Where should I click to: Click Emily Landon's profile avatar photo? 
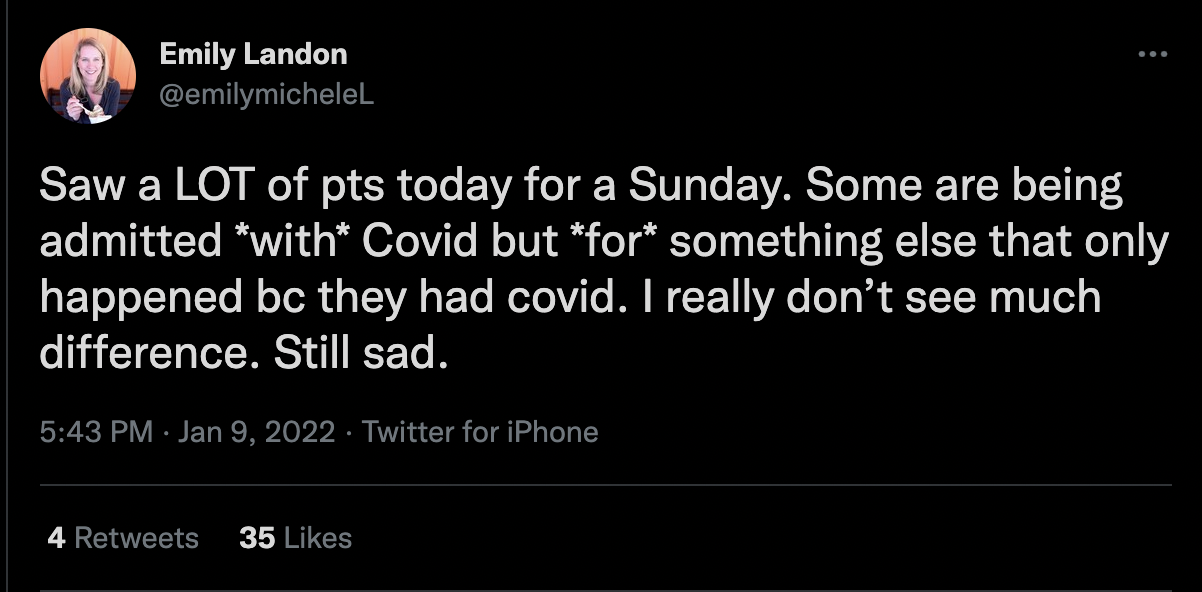click(87, 76)
